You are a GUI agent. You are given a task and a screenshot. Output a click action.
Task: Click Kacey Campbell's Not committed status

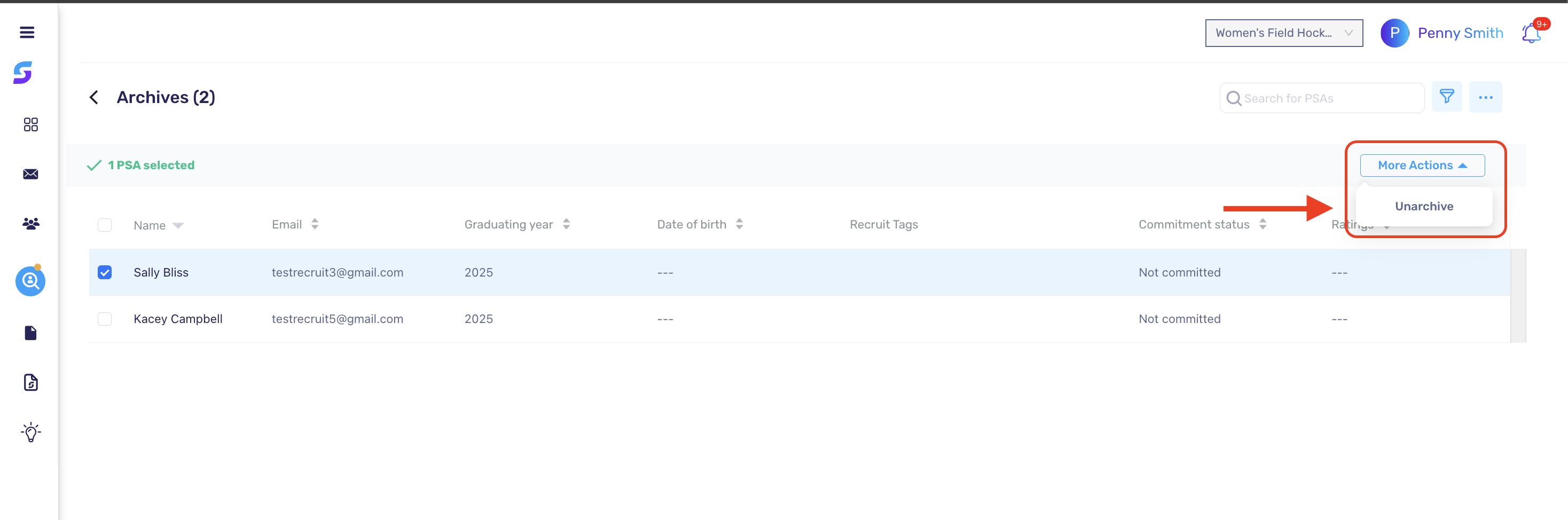1179,319
